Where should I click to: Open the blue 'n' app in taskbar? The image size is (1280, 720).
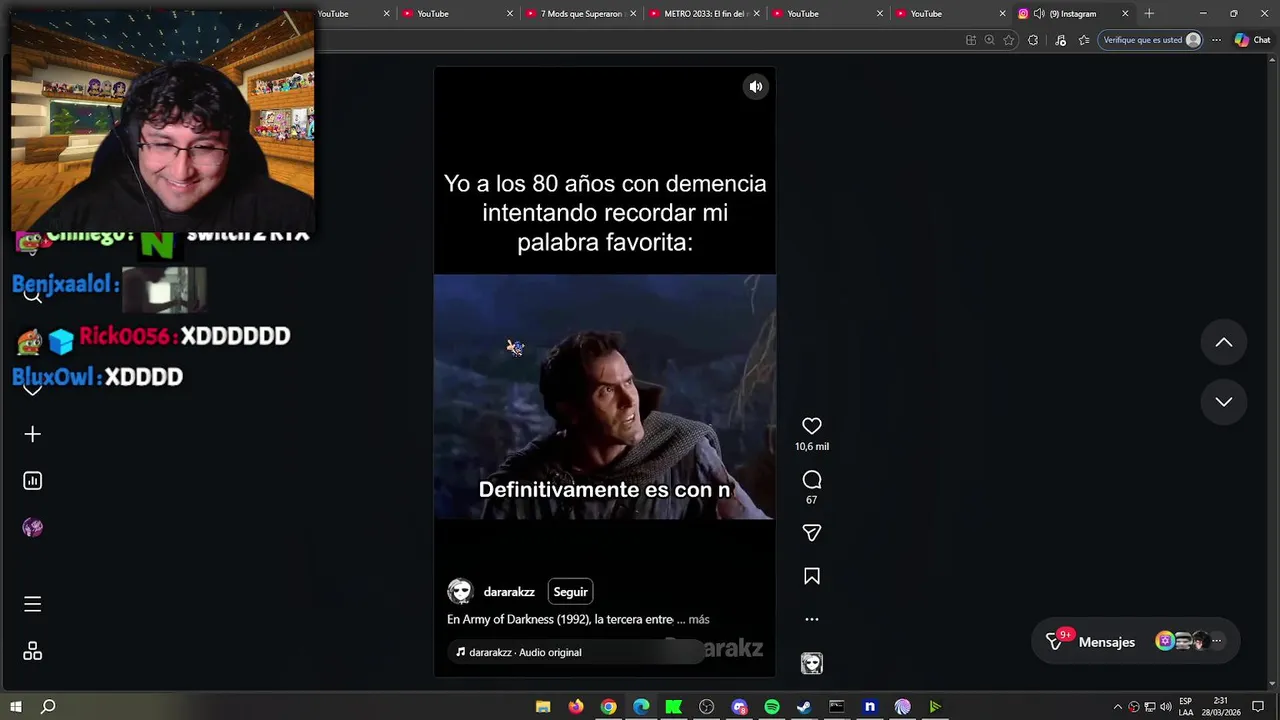coord(870,707)
